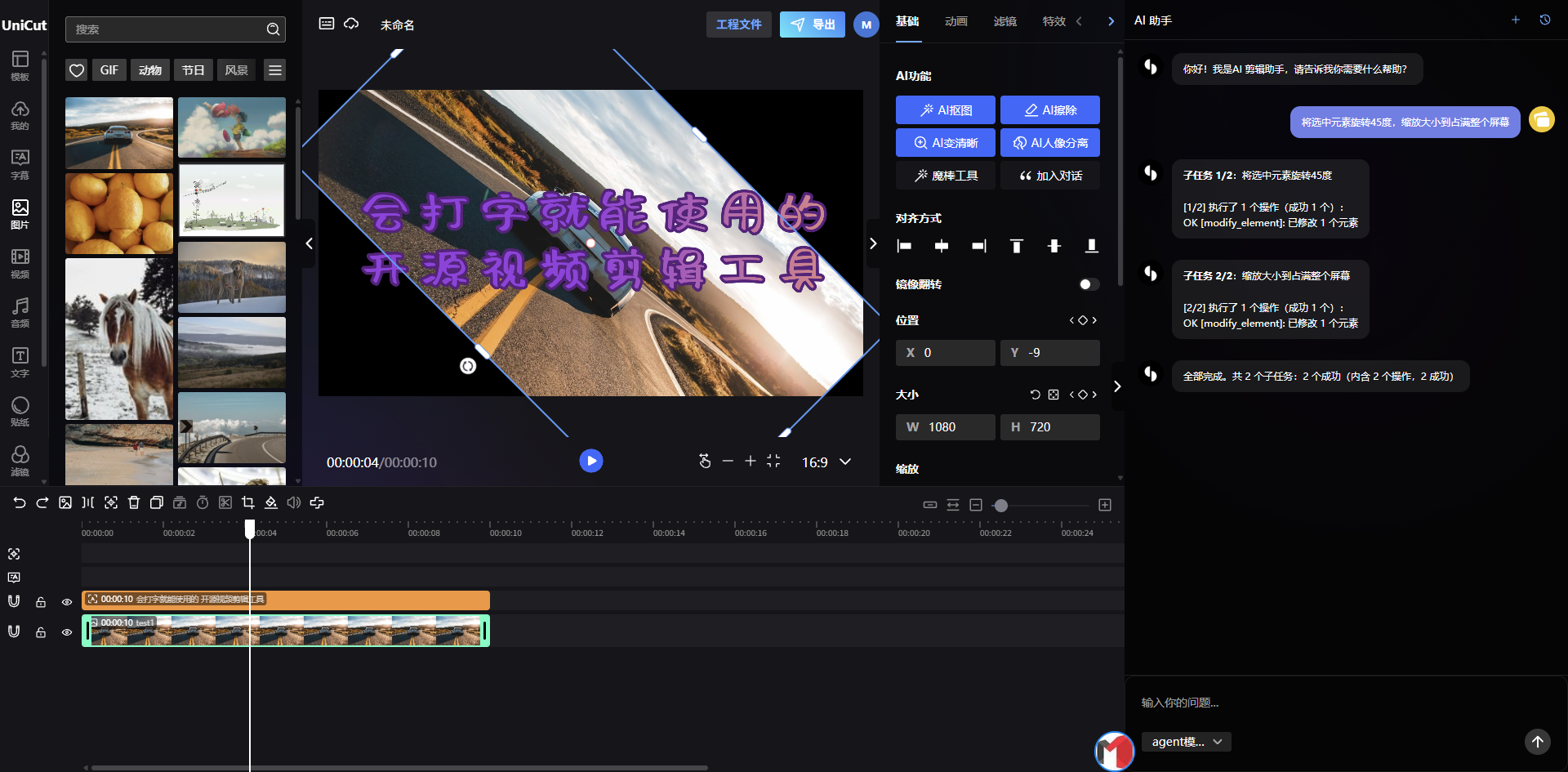Open the 字幕 subtitles sidebar panel
This screenshot has height=772, width=1568.
click(x=20, y=164)
